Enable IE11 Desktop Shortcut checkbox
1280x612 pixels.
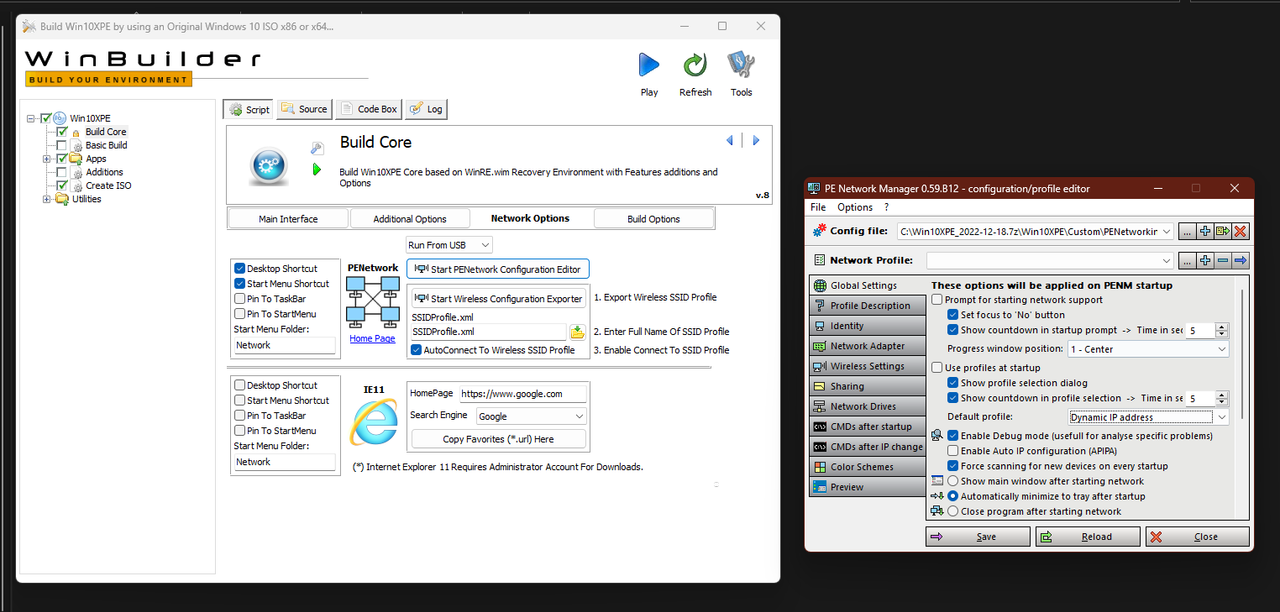[x=240, y=385]
